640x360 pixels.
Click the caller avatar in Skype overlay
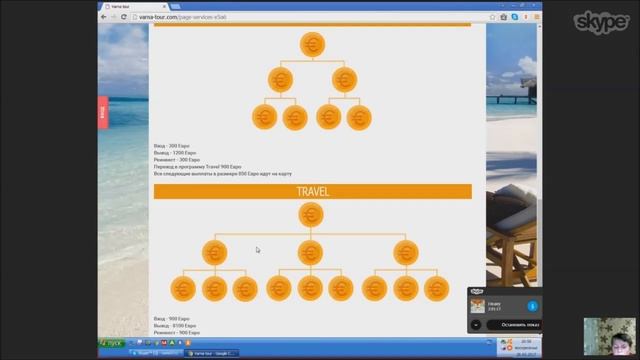478,306
